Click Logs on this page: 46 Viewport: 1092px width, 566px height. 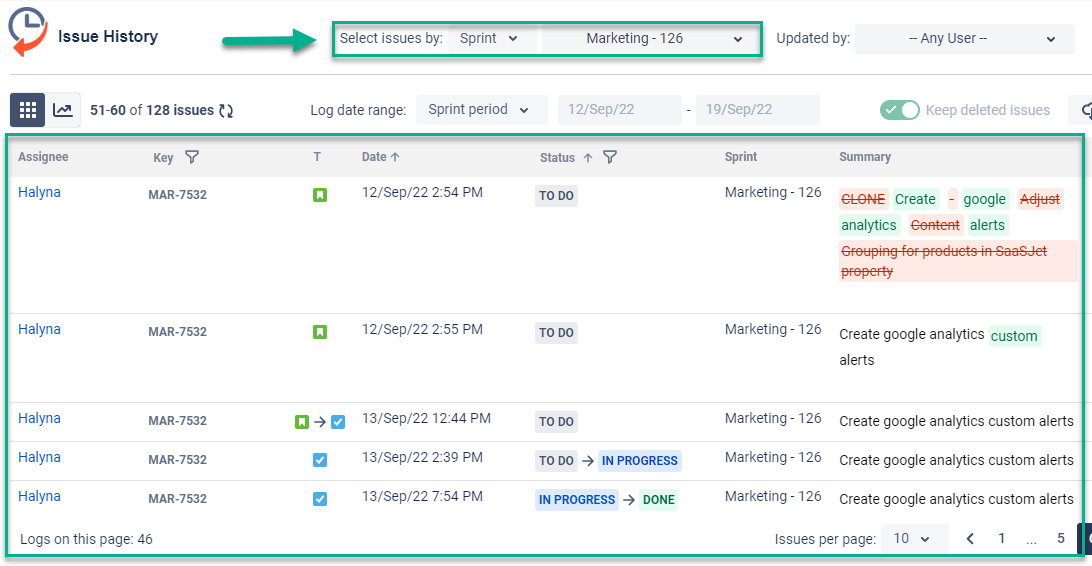click(86, 539)
